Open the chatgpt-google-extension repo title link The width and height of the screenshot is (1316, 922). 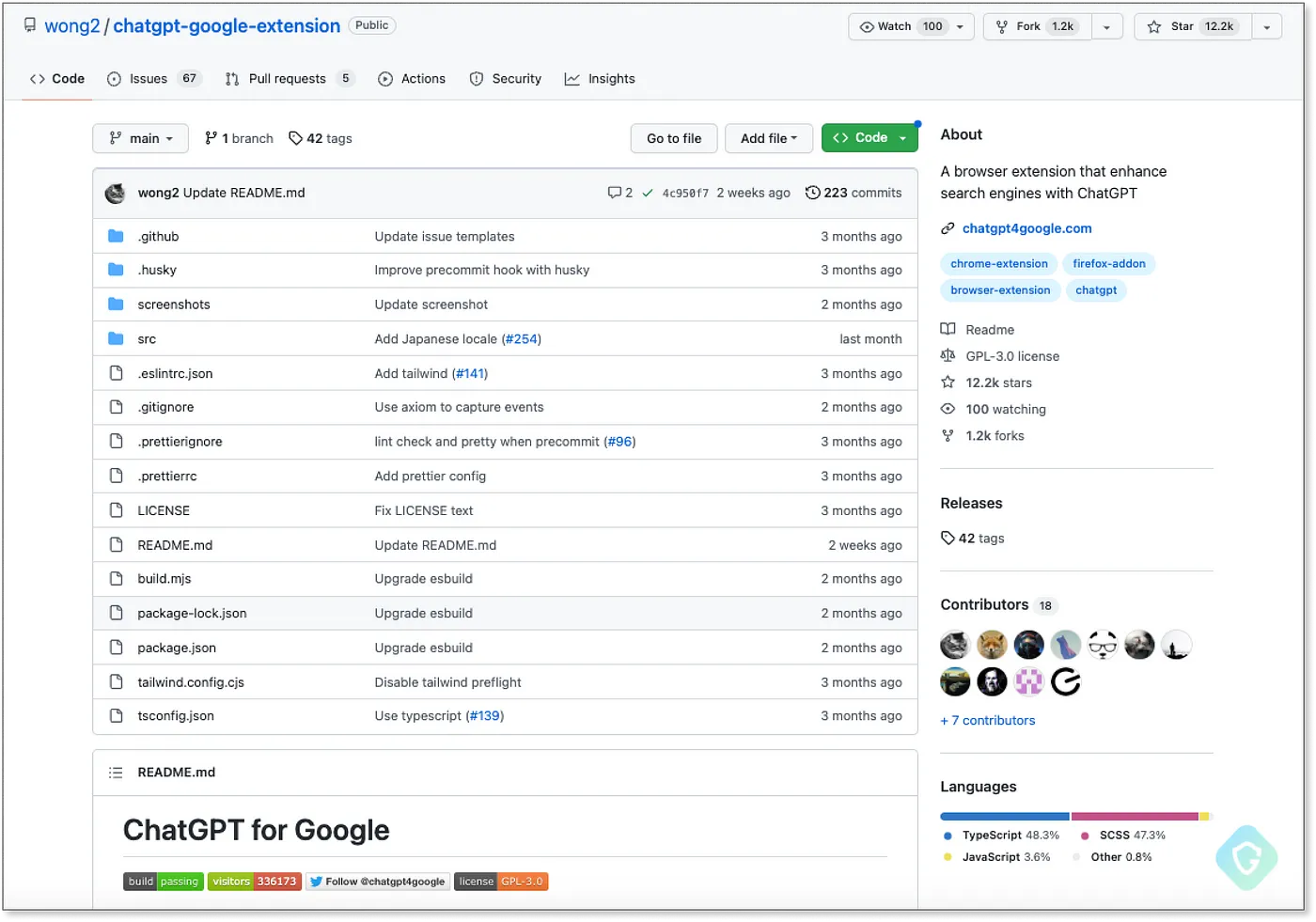coord(227,25)
